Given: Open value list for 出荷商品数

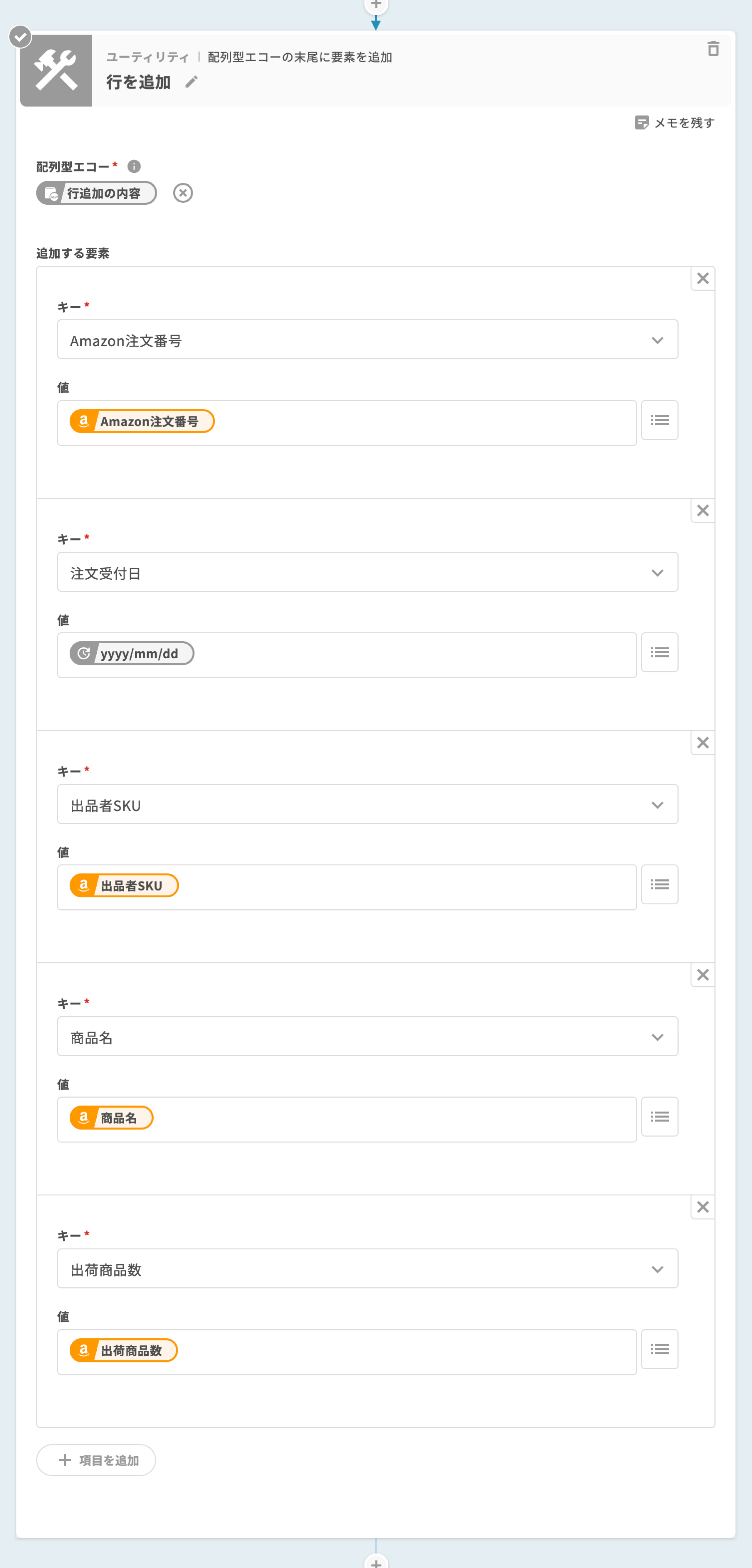Looking at the screenshot, I should coord(659,1350).
